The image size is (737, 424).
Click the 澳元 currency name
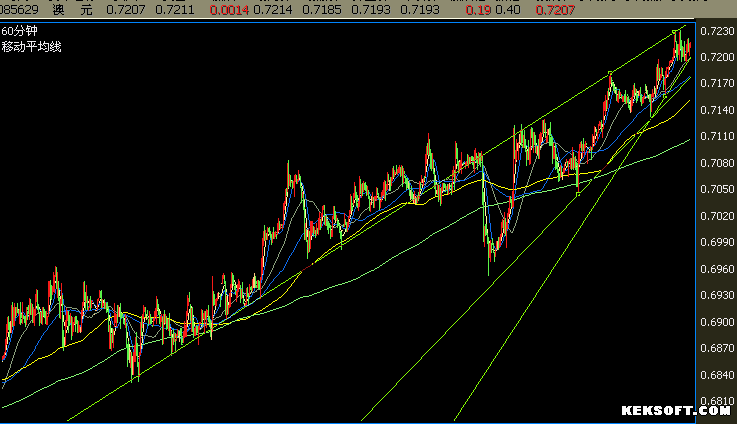[x=72, y=9]
